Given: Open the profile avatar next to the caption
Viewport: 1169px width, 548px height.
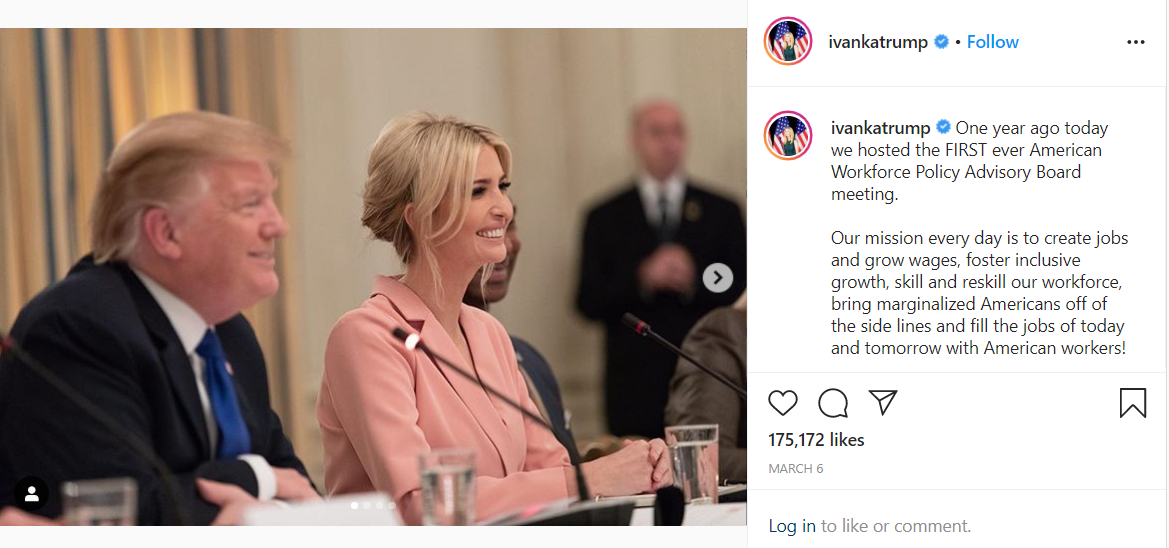Looking at the screenshot, I should coord(788,136).
